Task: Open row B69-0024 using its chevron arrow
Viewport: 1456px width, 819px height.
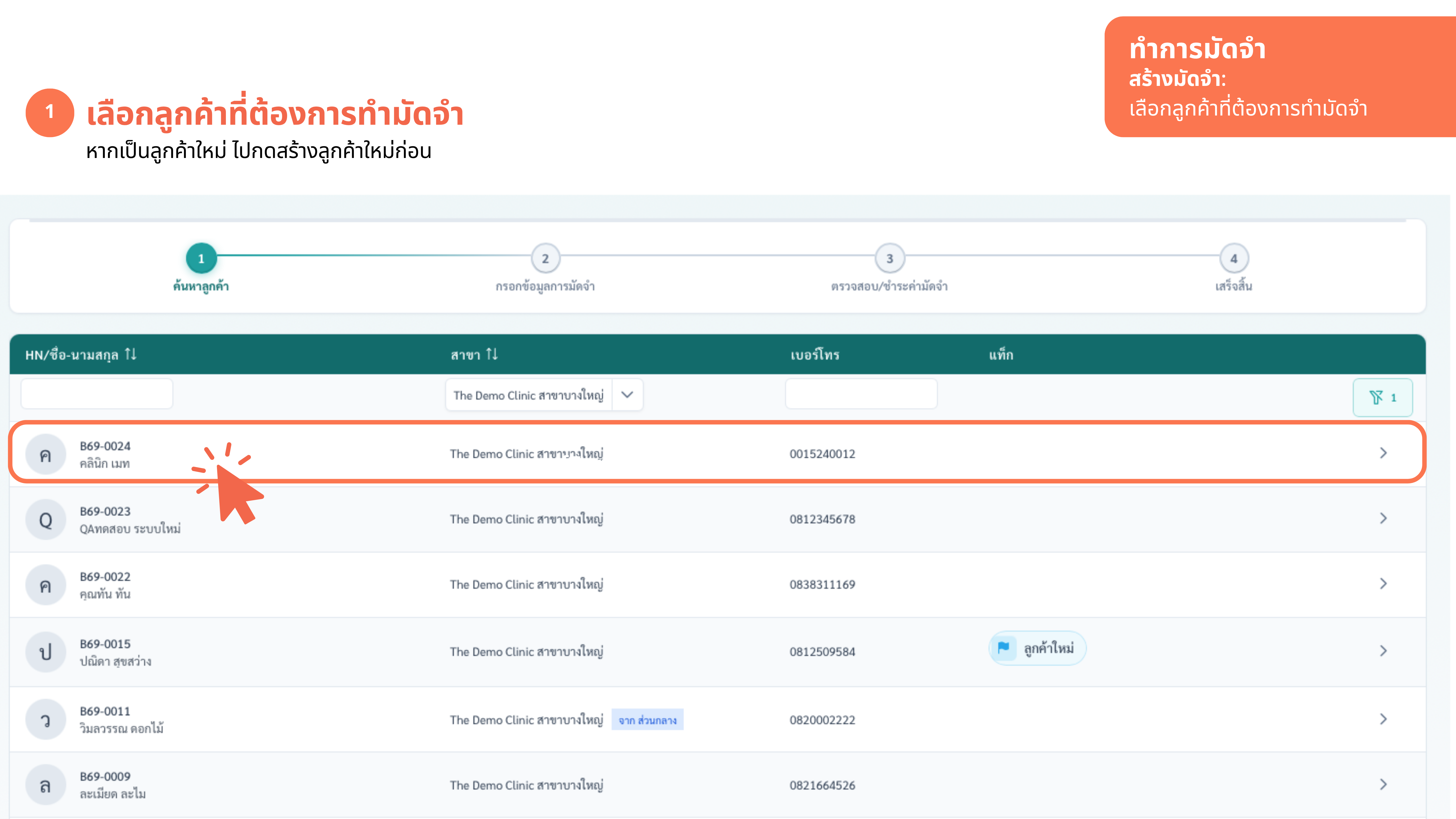Action: [x=1383, y=453]
